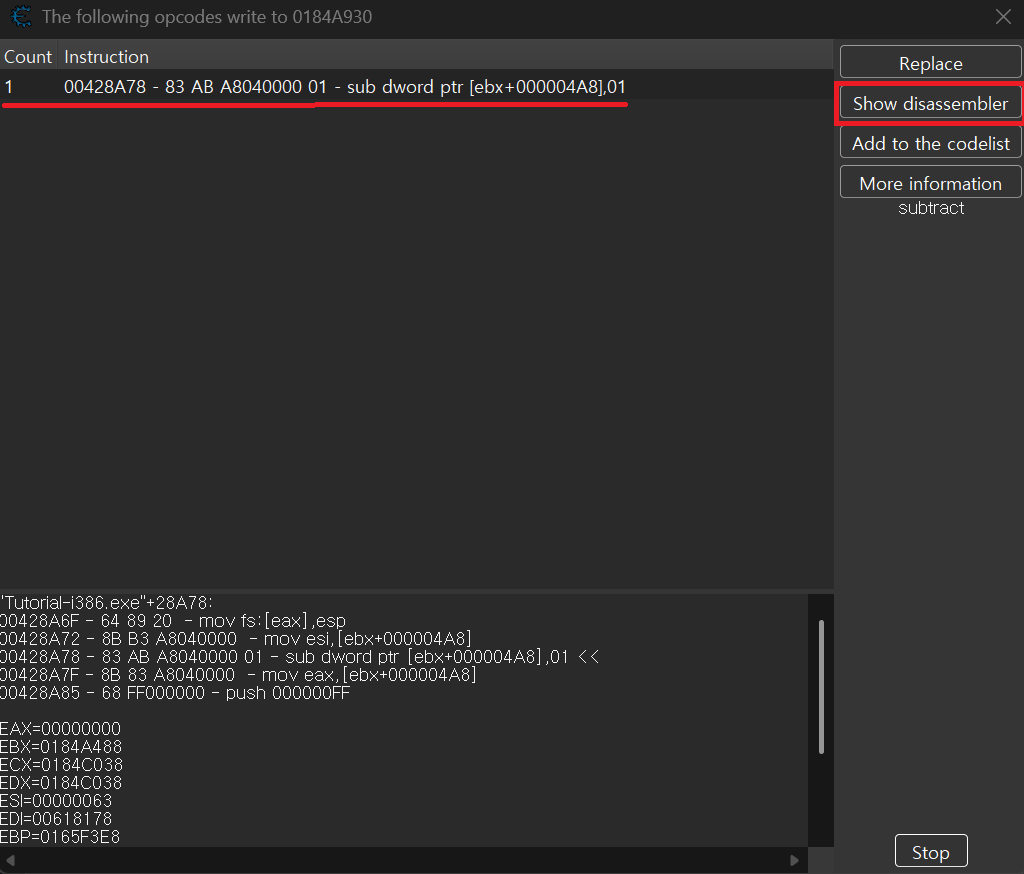Image resolution: width=1024 pixels, height=874 pixels.
Task: Select the EBX=0184A488 register line
Action: (62, 747)
